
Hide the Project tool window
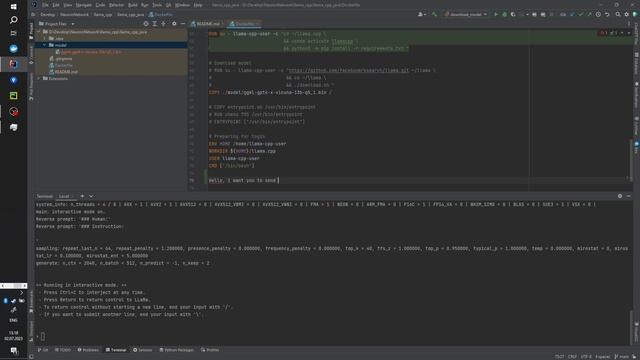tap(183, 24)
